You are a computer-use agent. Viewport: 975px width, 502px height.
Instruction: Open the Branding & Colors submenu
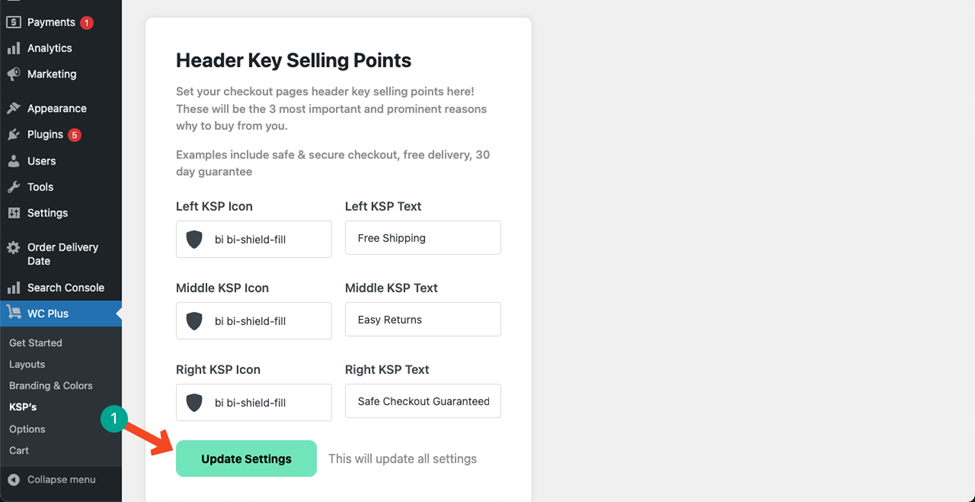point(51,386)
